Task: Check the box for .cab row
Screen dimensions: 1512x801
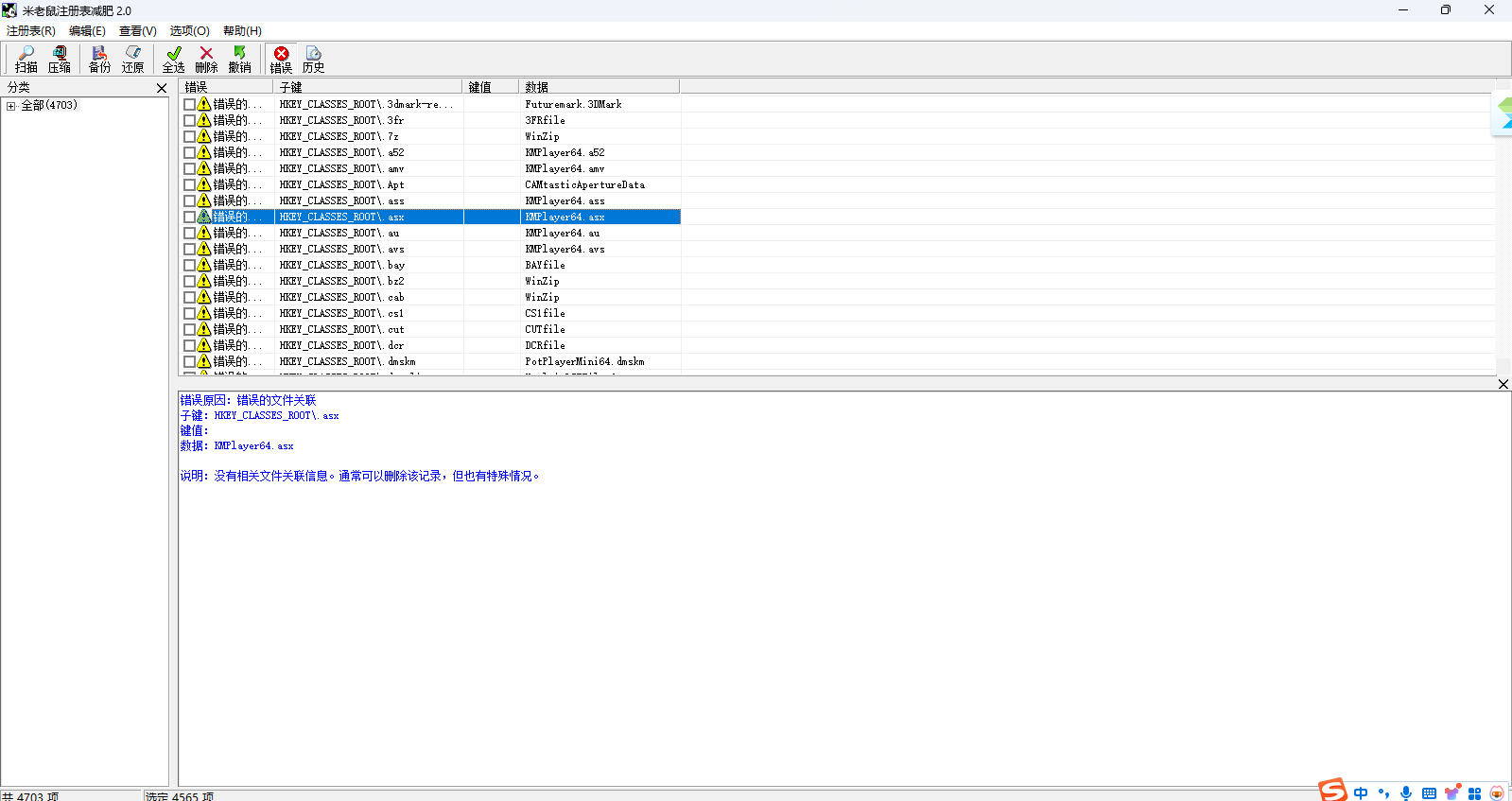Action: [x=189, y=297]
